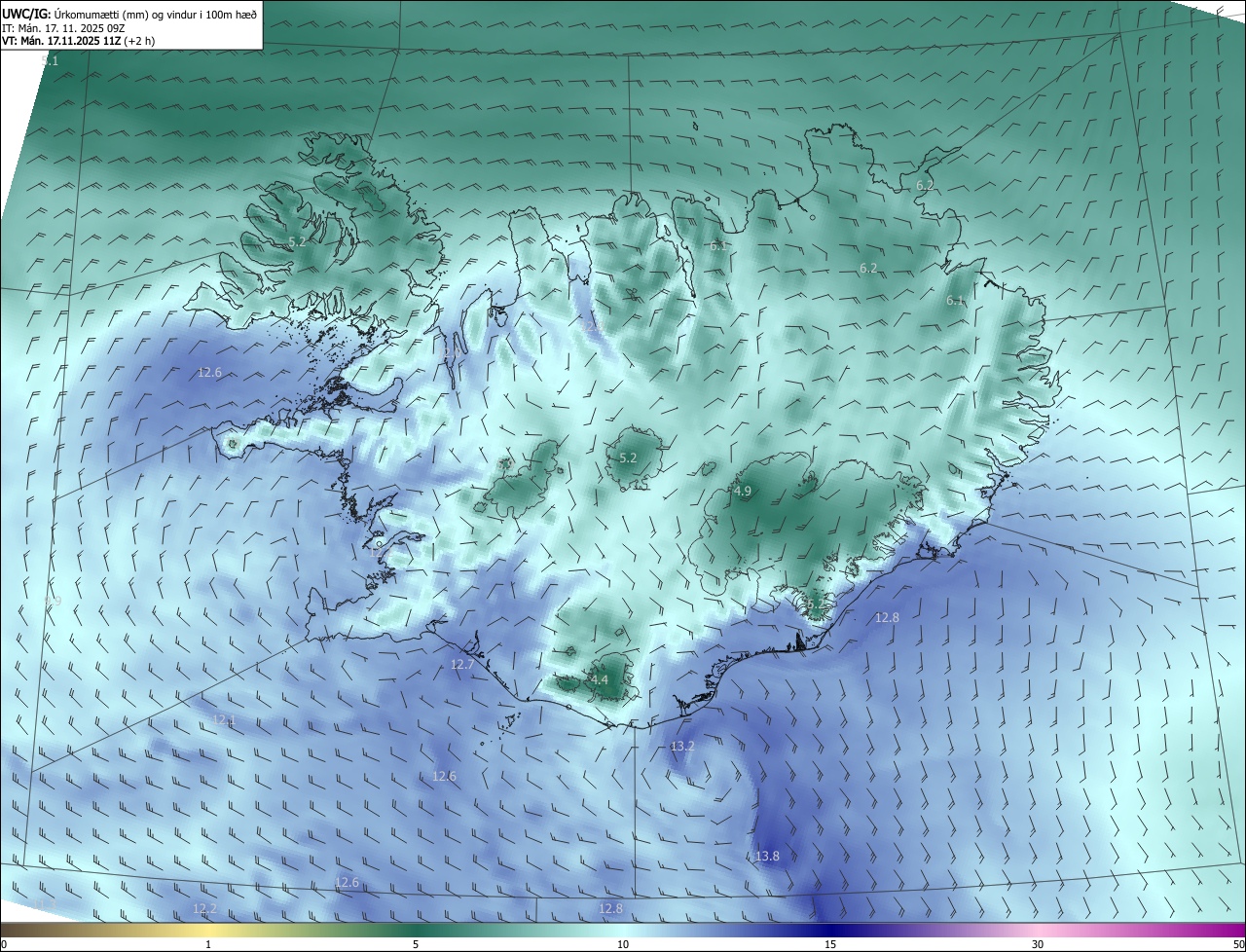The width and height of the screenshot is (1246, 952).
Task: Click the 12.2 value near the bottom edge
Action: 204,909
